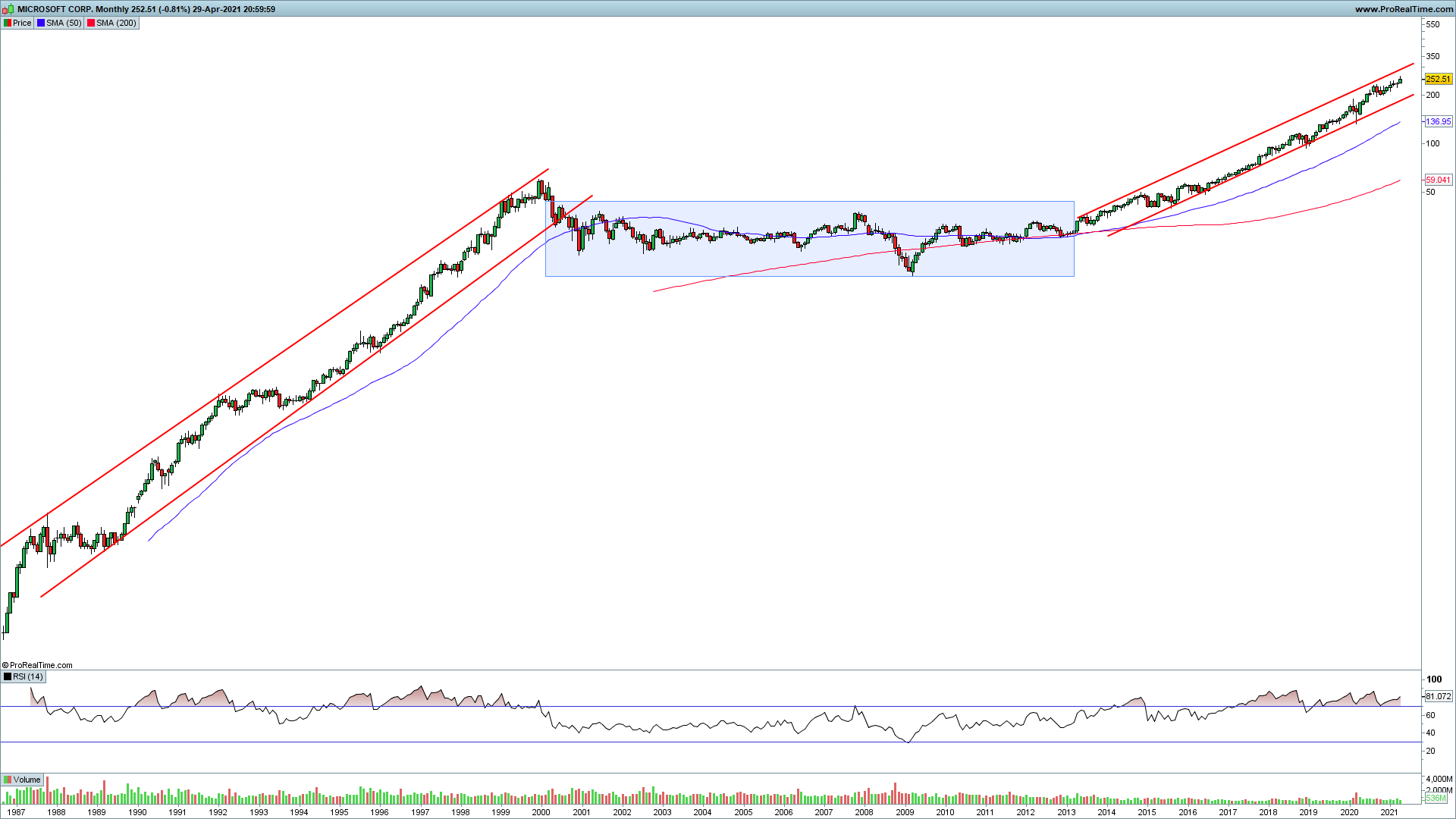Click the blue 136.95 SMA value tag
1456x819 pixels.
click(x=1438, y=121)
